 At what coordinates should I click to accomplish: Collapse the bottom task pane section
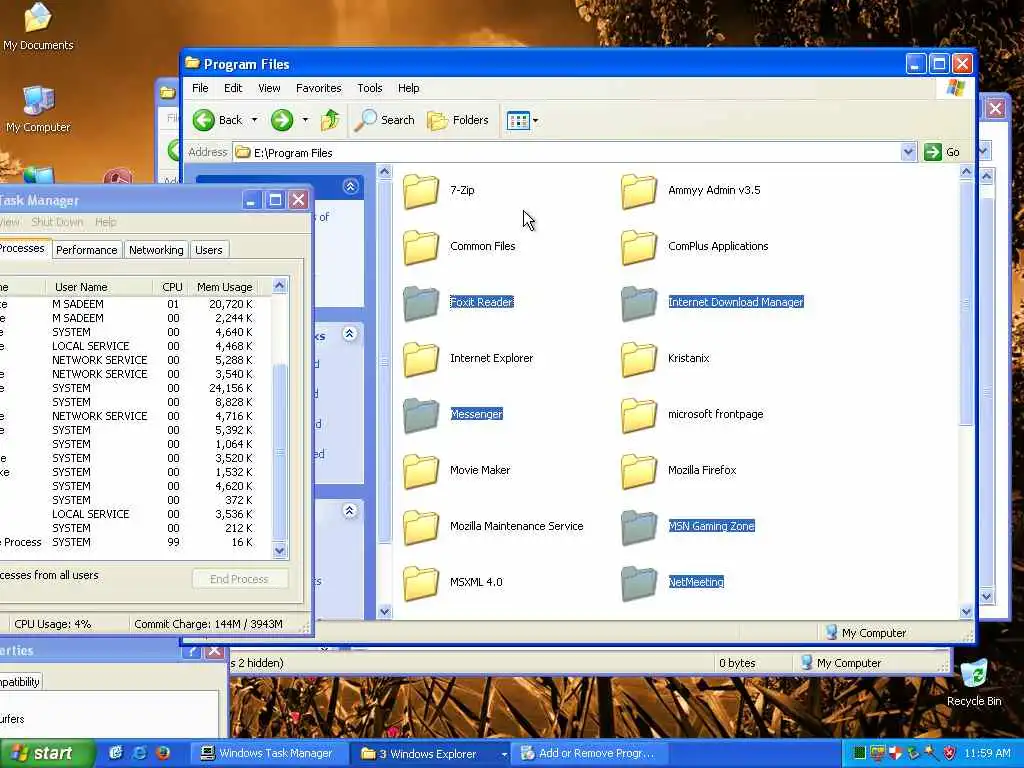tap(350, 511)
